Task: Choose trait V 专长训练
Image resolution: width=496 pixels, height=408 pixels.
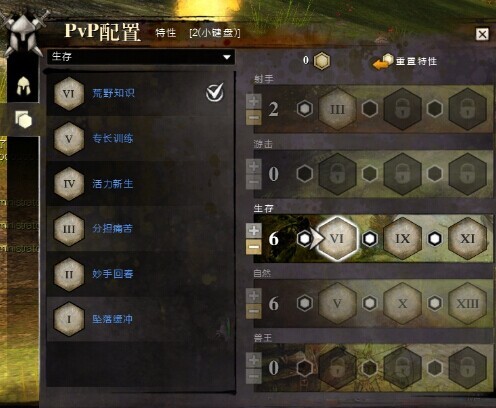Action: (141, 139)
